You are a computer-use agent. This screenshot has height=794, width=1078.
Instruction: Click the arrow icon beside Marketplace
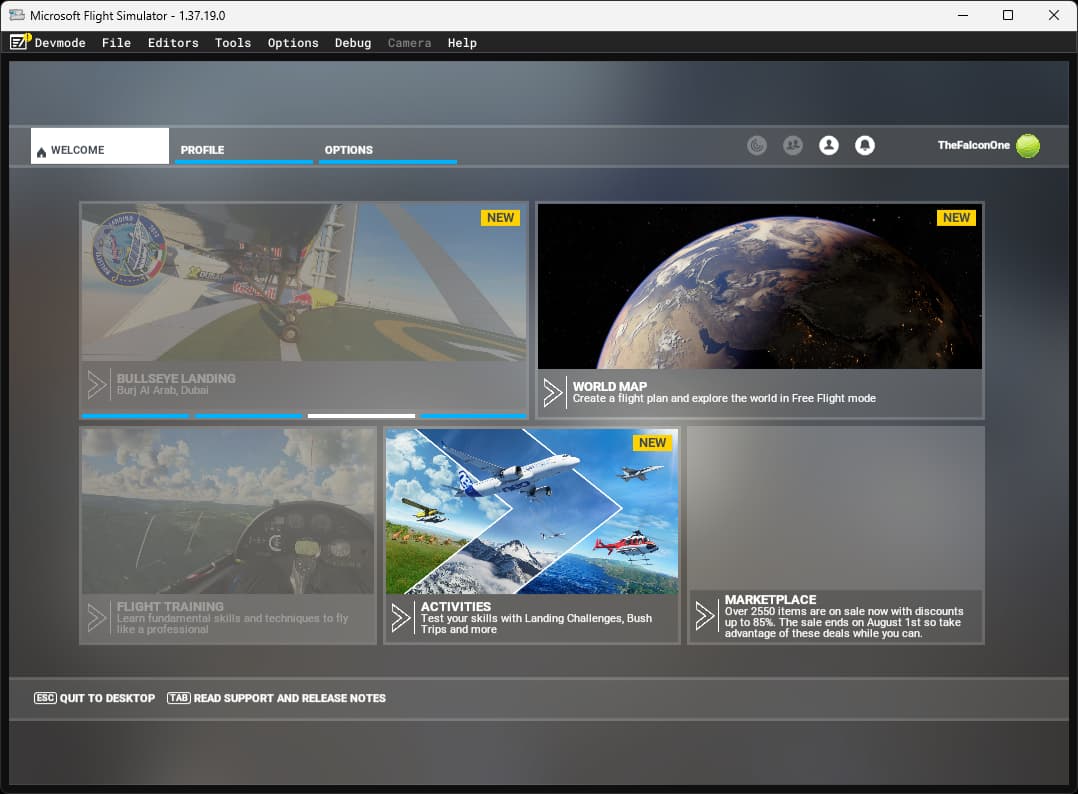705,616
